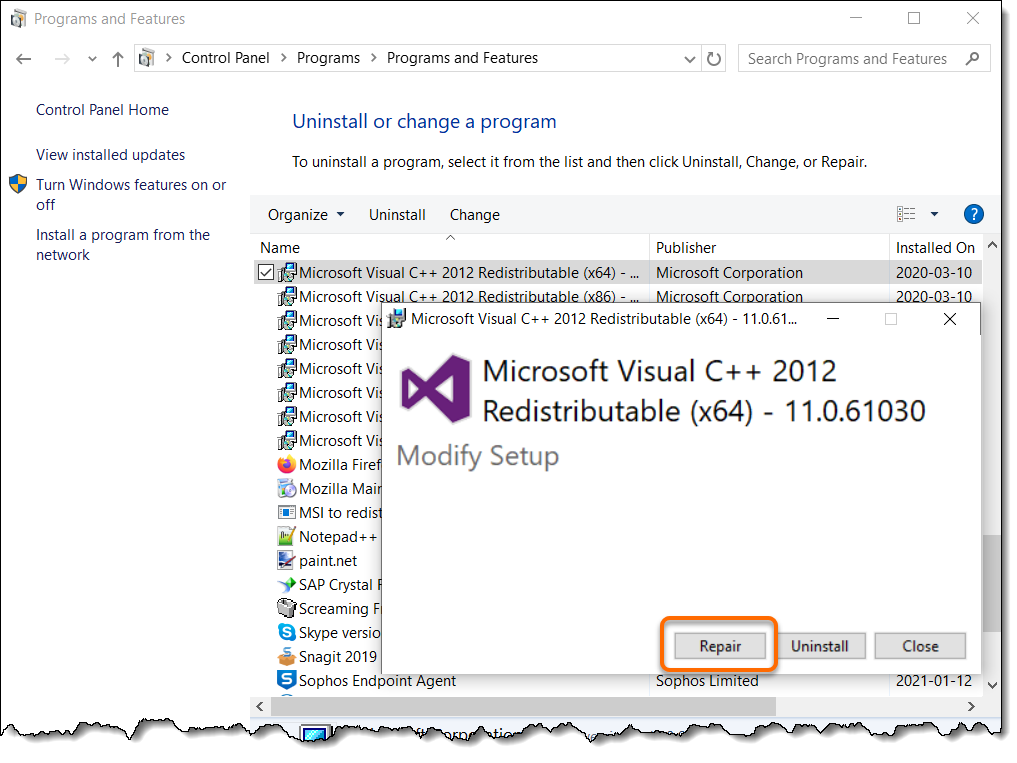Click the Mozilla Maintenance Service icon

point(287,489)
